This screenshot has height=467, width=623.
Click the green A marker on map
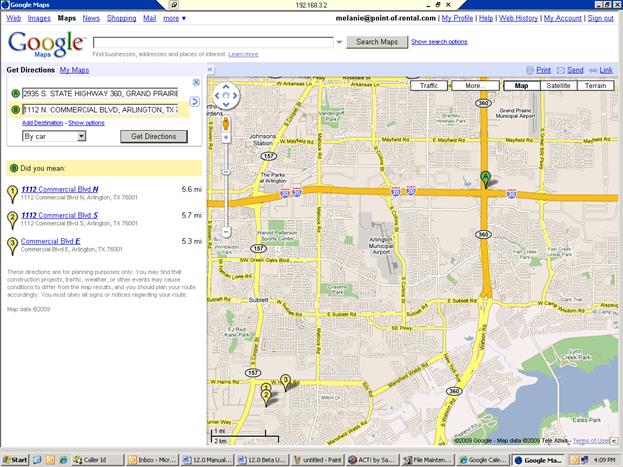485,179
